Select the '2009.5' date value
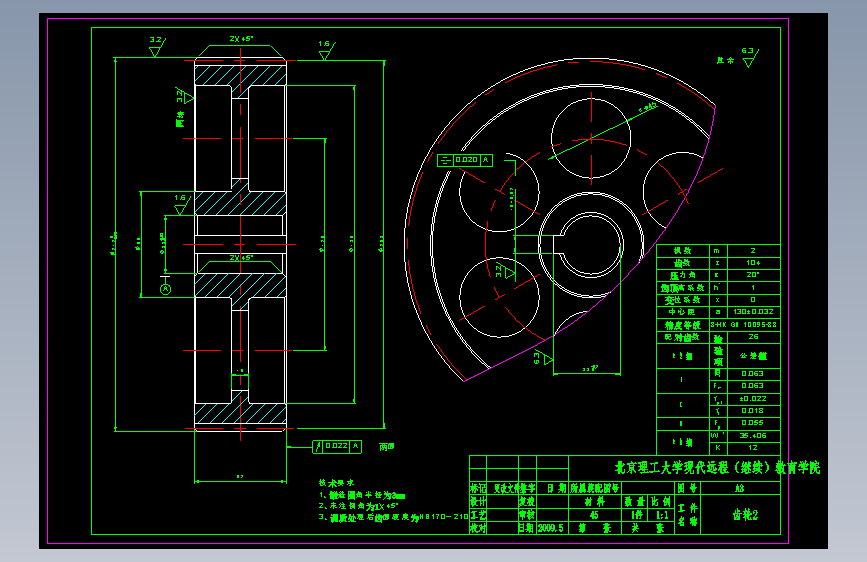 coord(551,528)
